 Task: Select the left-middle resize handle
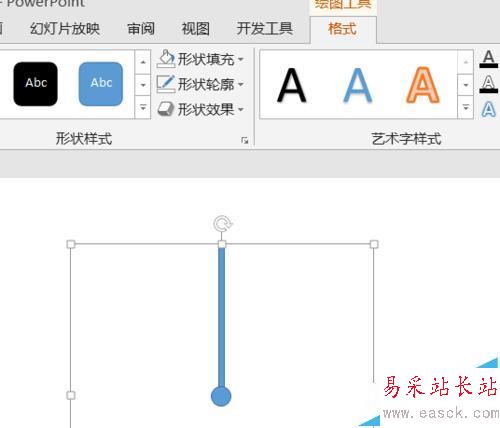pos(71,395)
